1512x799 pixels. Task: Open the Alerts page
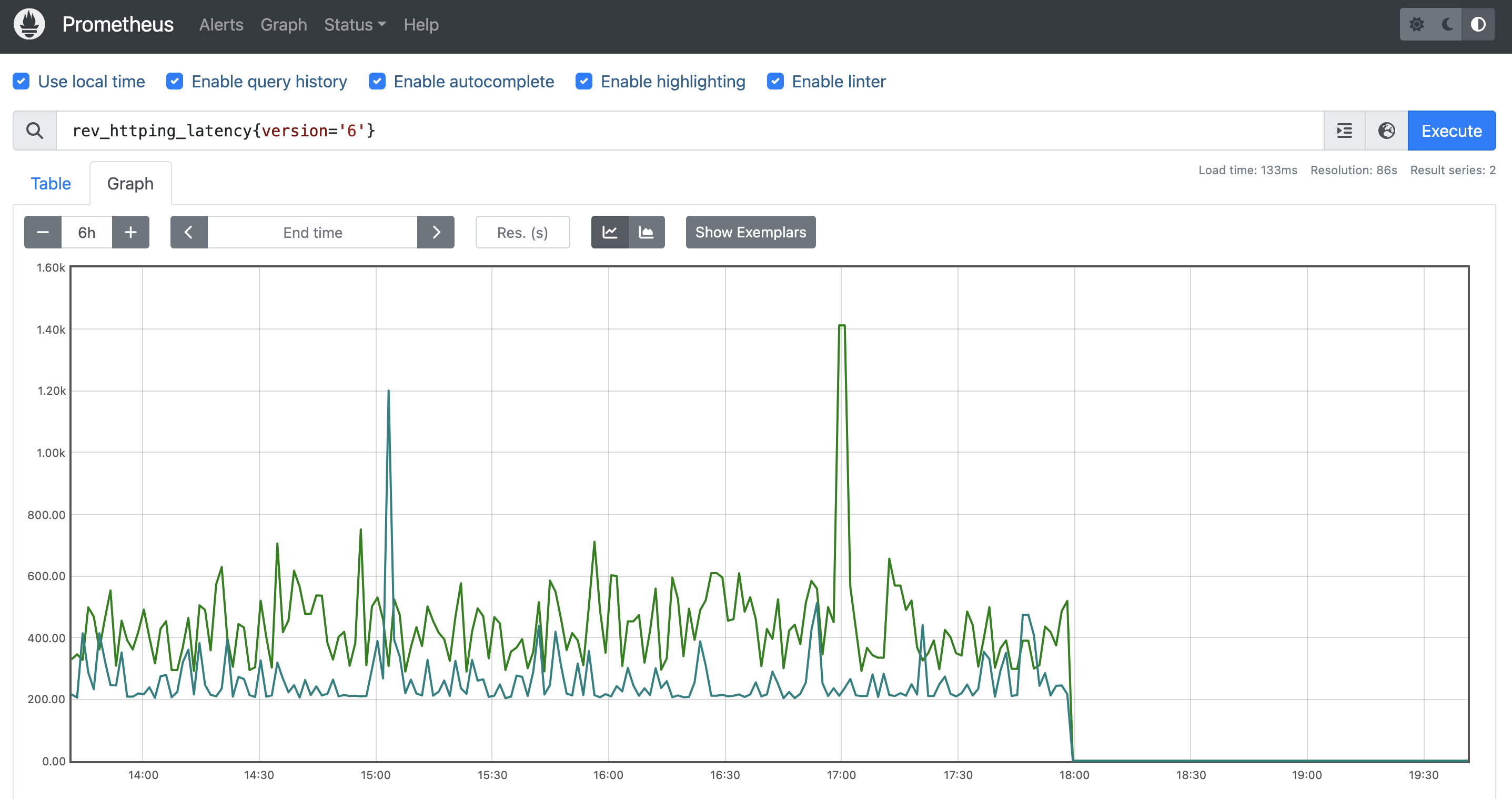tap(220, 25)
